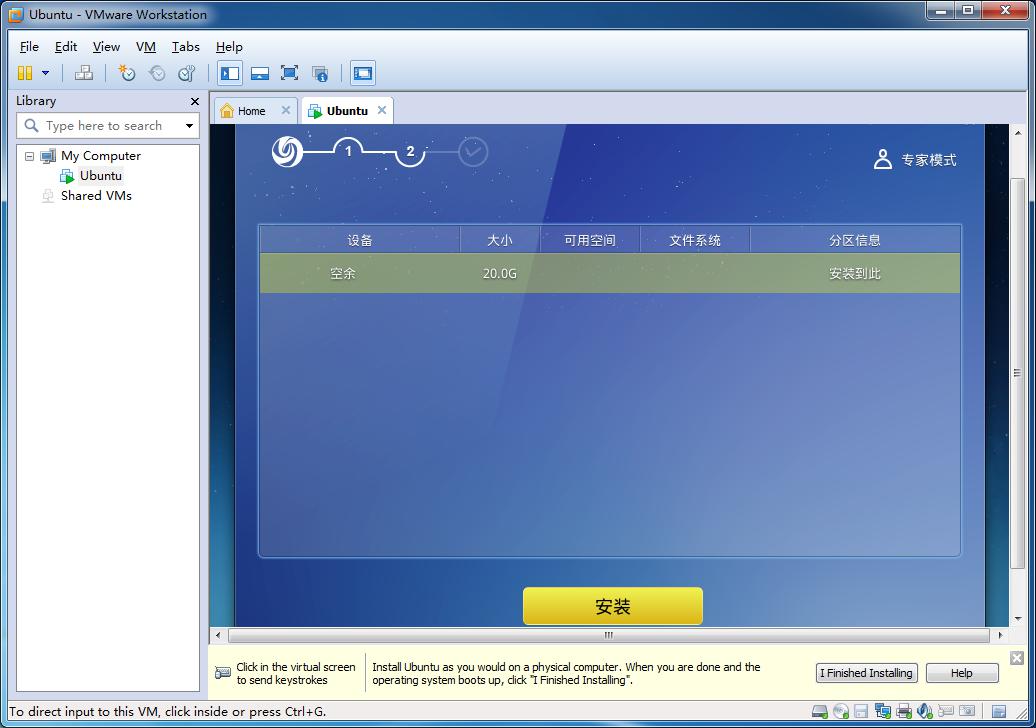This screenshot has height=728, width=1036.
Task: Toggle the thumbnail bar icon
Action: (x=260, y=73)
